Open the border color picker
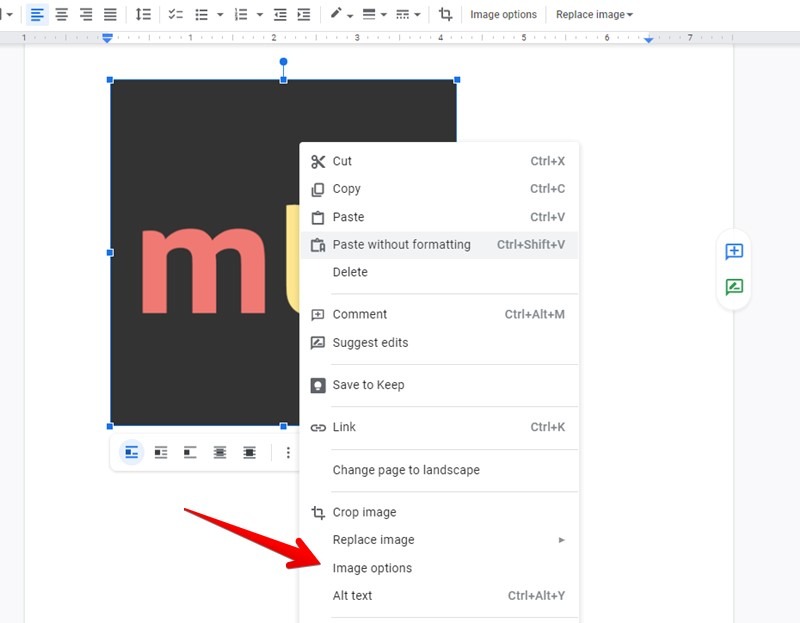The image size is (800, 623). pyautogui.click(x=335, y=14)
